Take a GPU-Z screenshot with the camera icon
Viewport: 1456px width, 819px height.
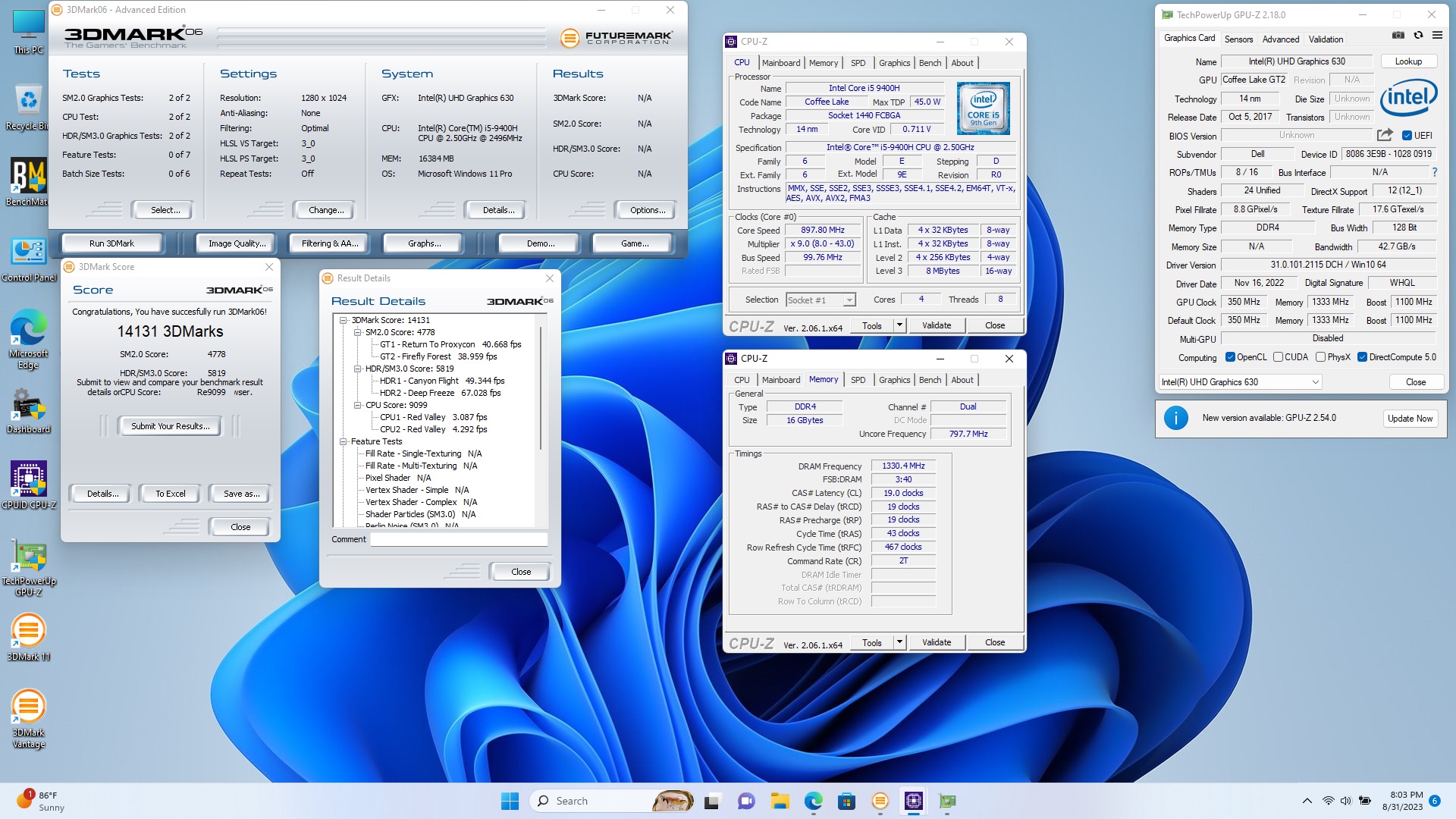pyautogui.click(x=1398, y=35)
